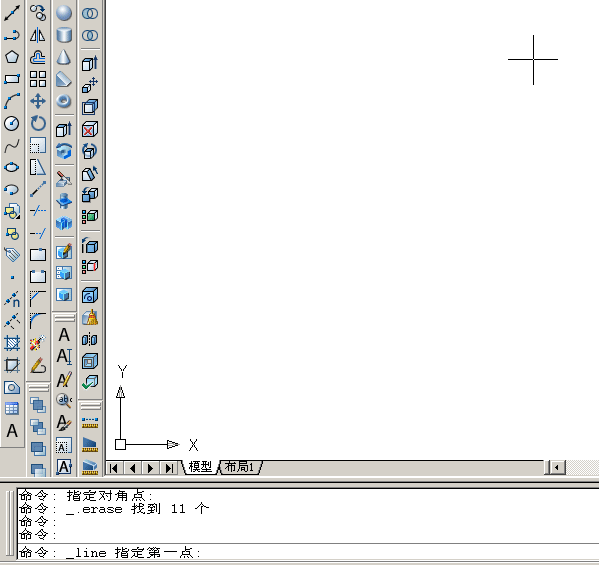Jump to the first layout tab
Screen dimensions: 599x565
[x=113, y=468]
